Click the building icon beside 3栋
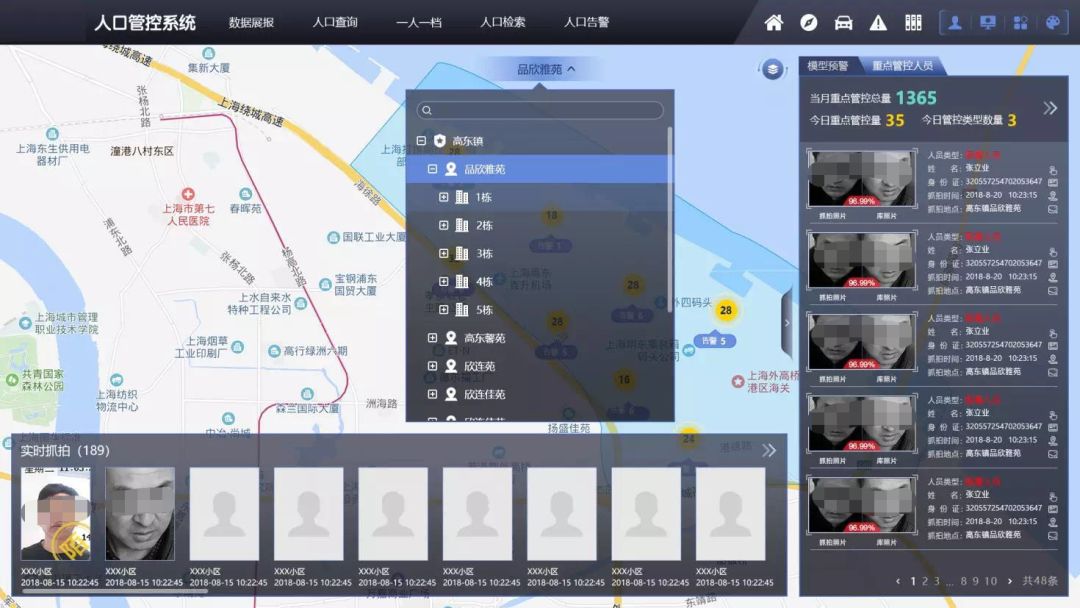 coord(462,254)
